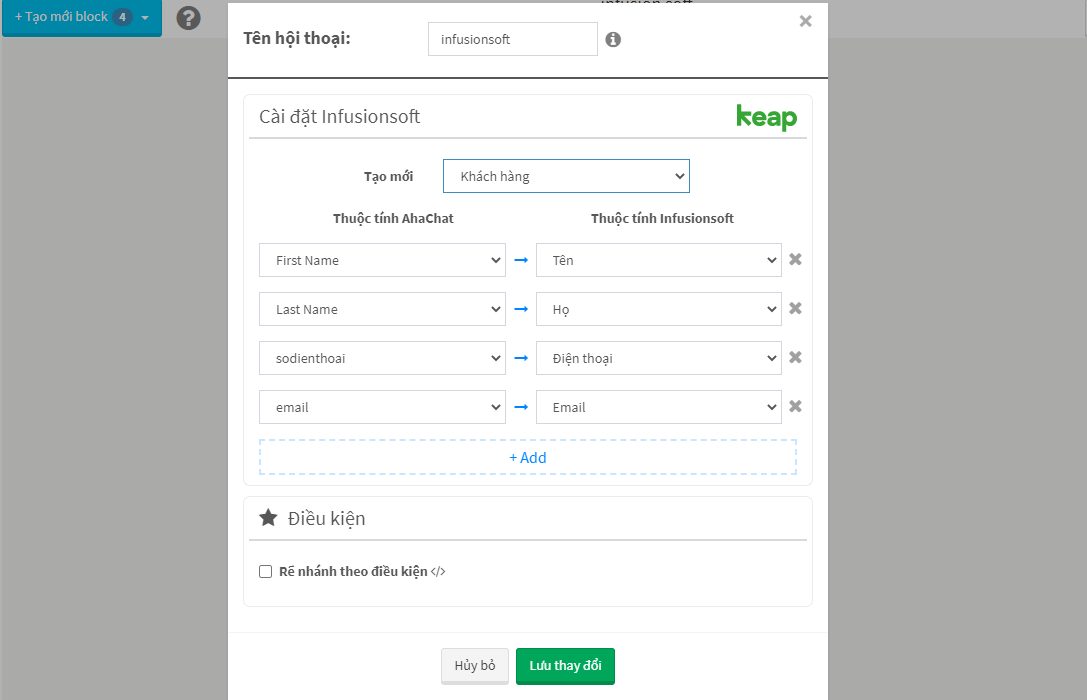This screenshot has height=700, width=1087.
Task: Open the Họ Infusionsoft attribute dropdown
Action: tap(659, 309)
